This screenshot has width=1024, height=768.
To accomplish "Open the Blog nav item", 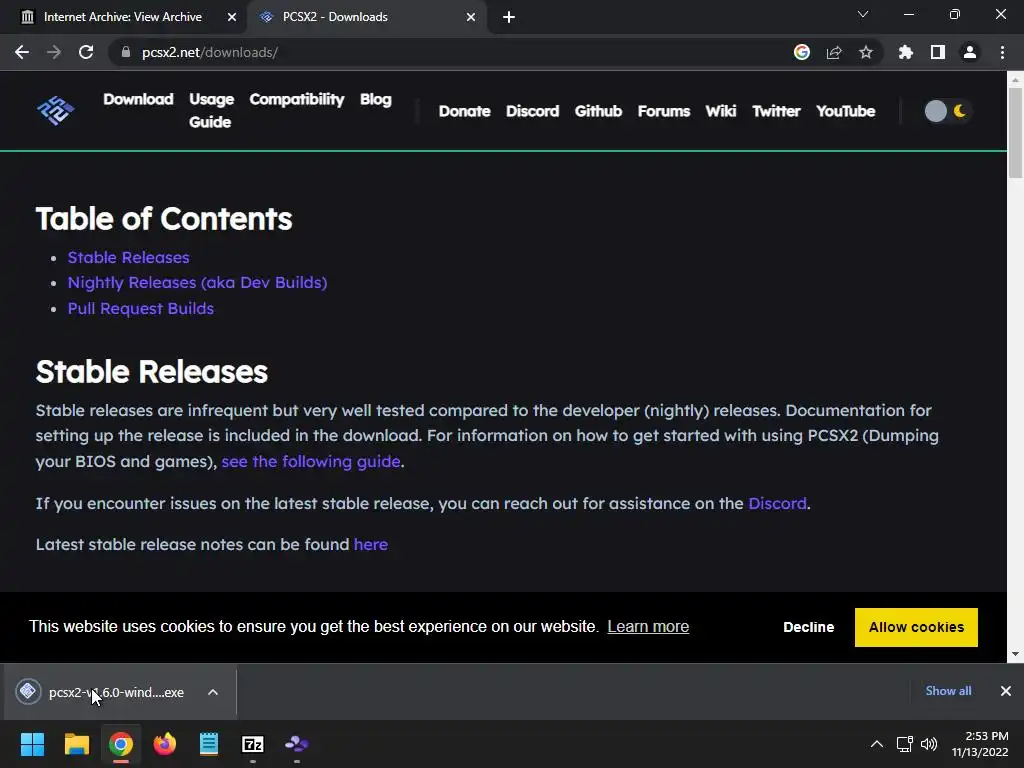I will [376, 99].
